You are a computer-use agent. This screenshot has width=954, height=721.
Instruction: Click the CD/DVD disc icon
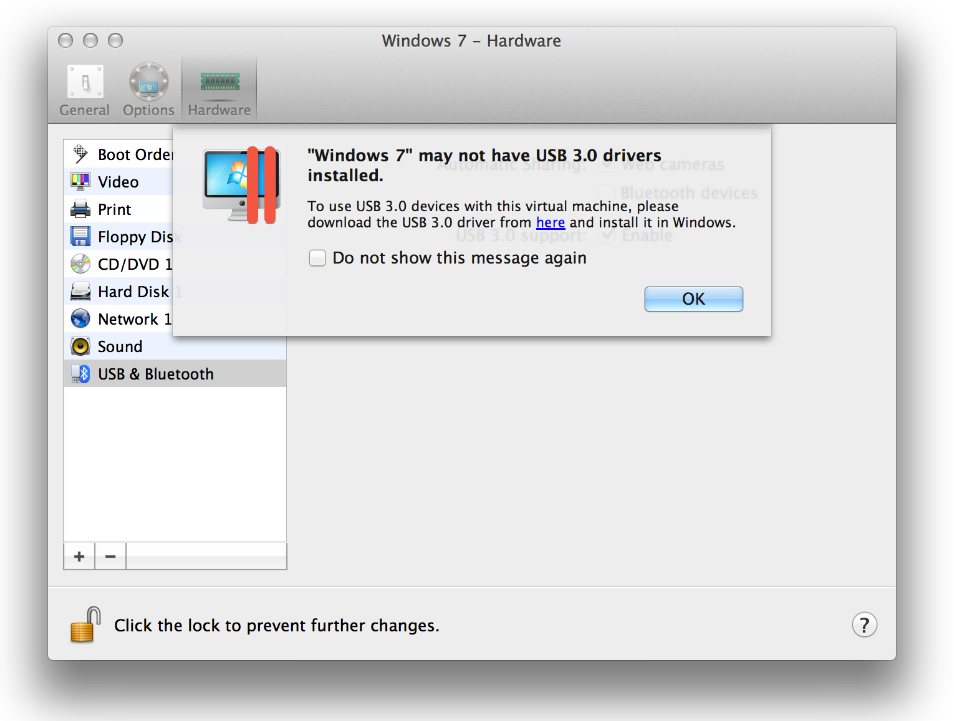point(80,264)
